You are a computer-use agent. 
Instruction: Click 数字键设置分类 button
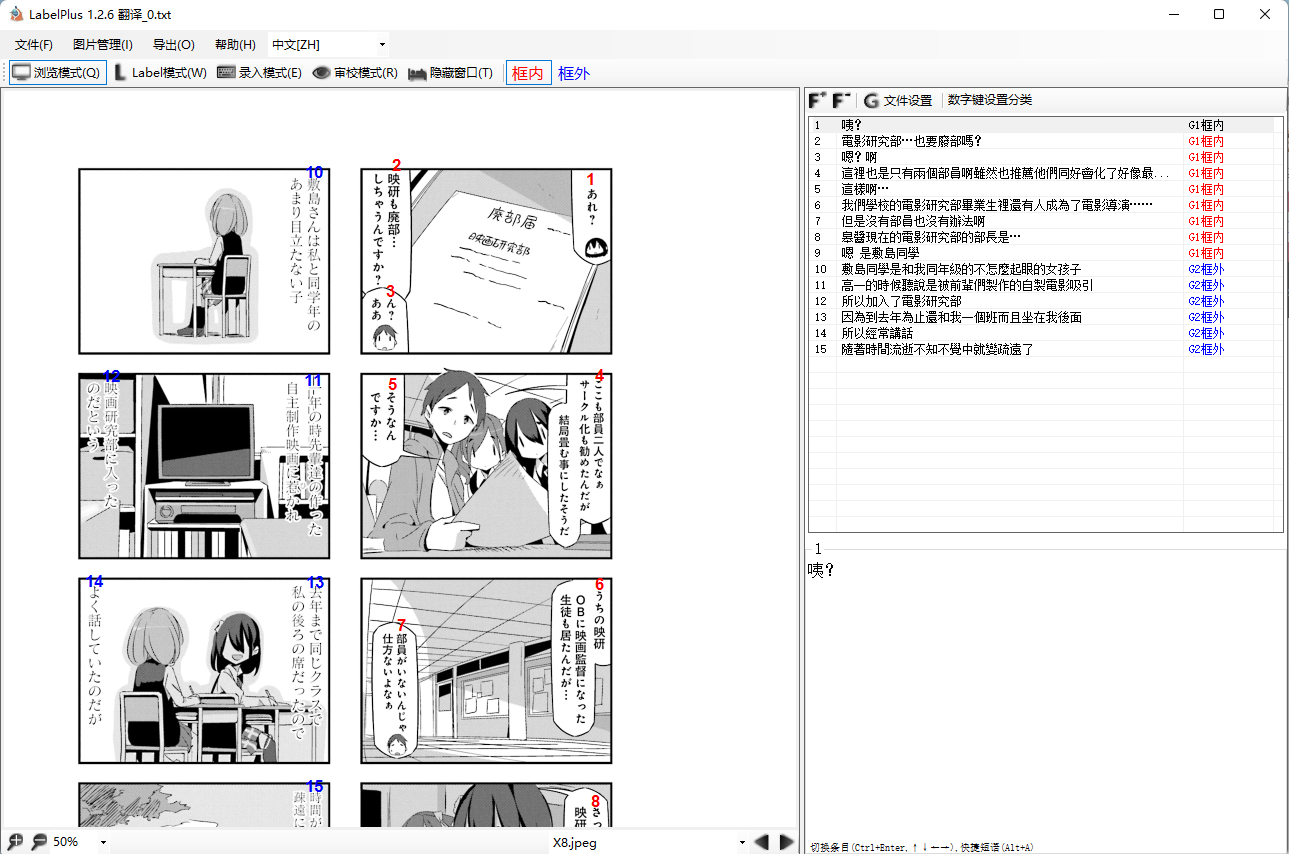coord(990,100)
